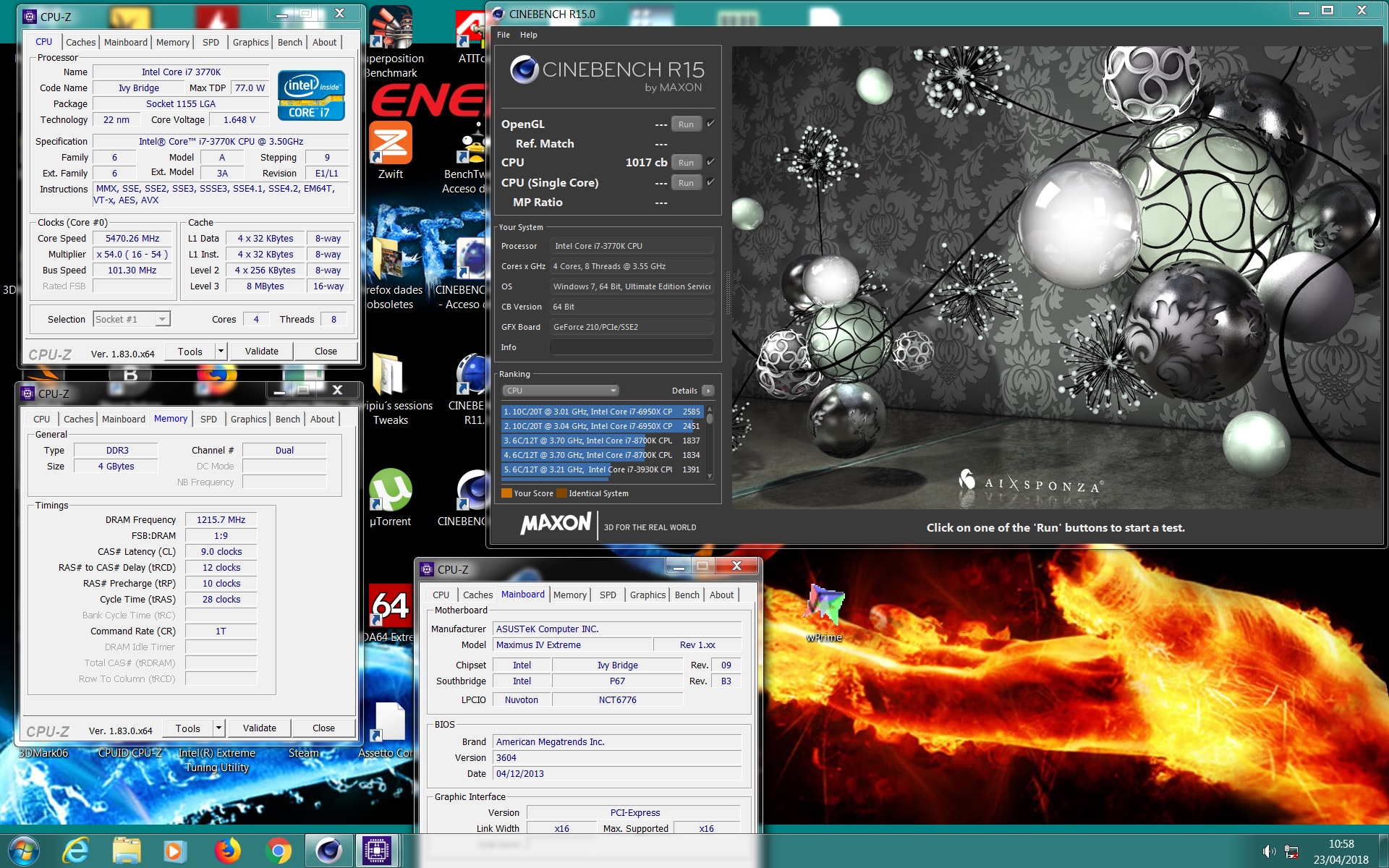Open the BenchTweaks desktop shortcut
This screenshot has height=868, width=1389.
pos(467,157)
